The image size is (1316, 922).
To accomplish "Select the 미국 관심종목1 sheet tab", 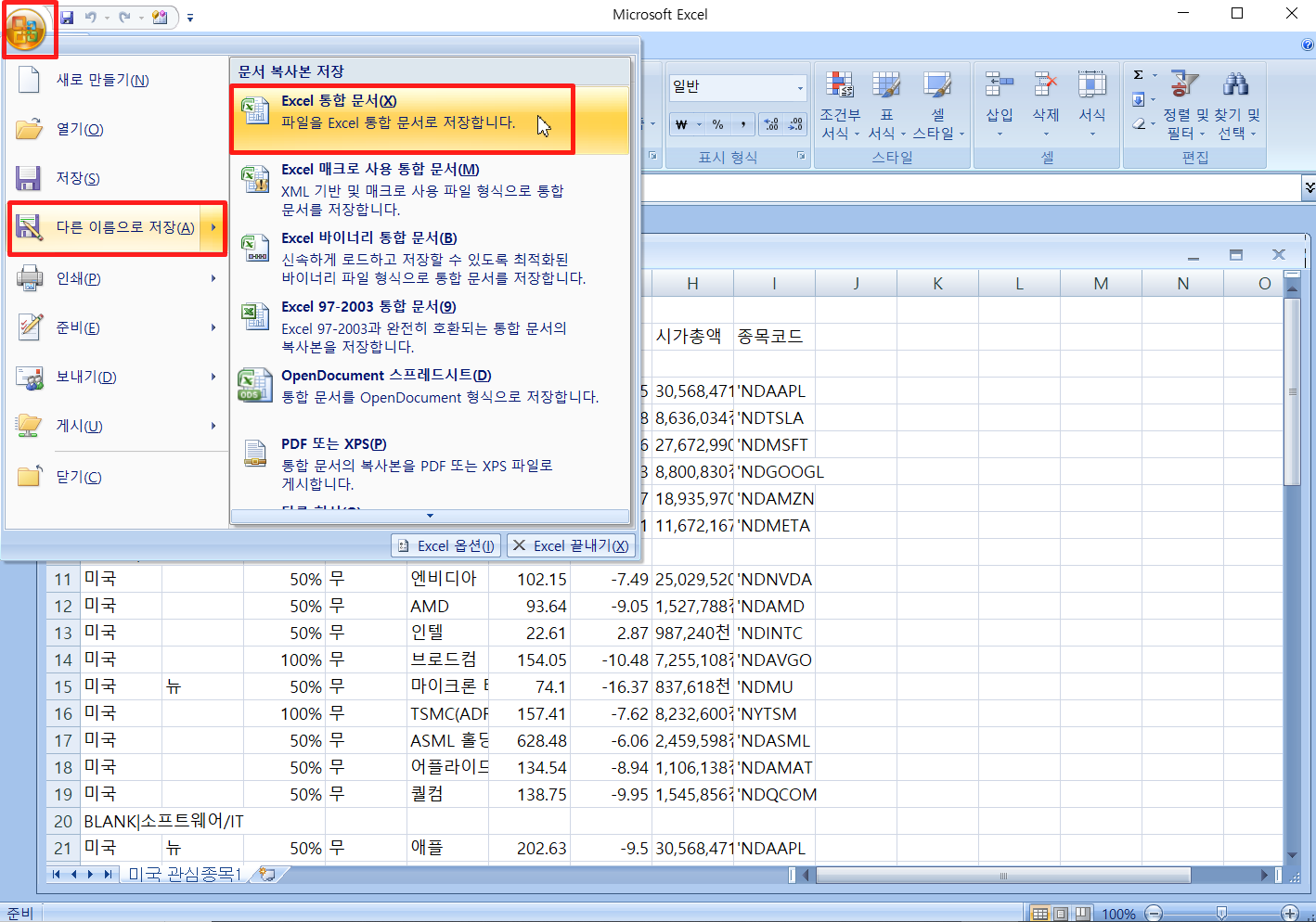I will pos(185,874).
